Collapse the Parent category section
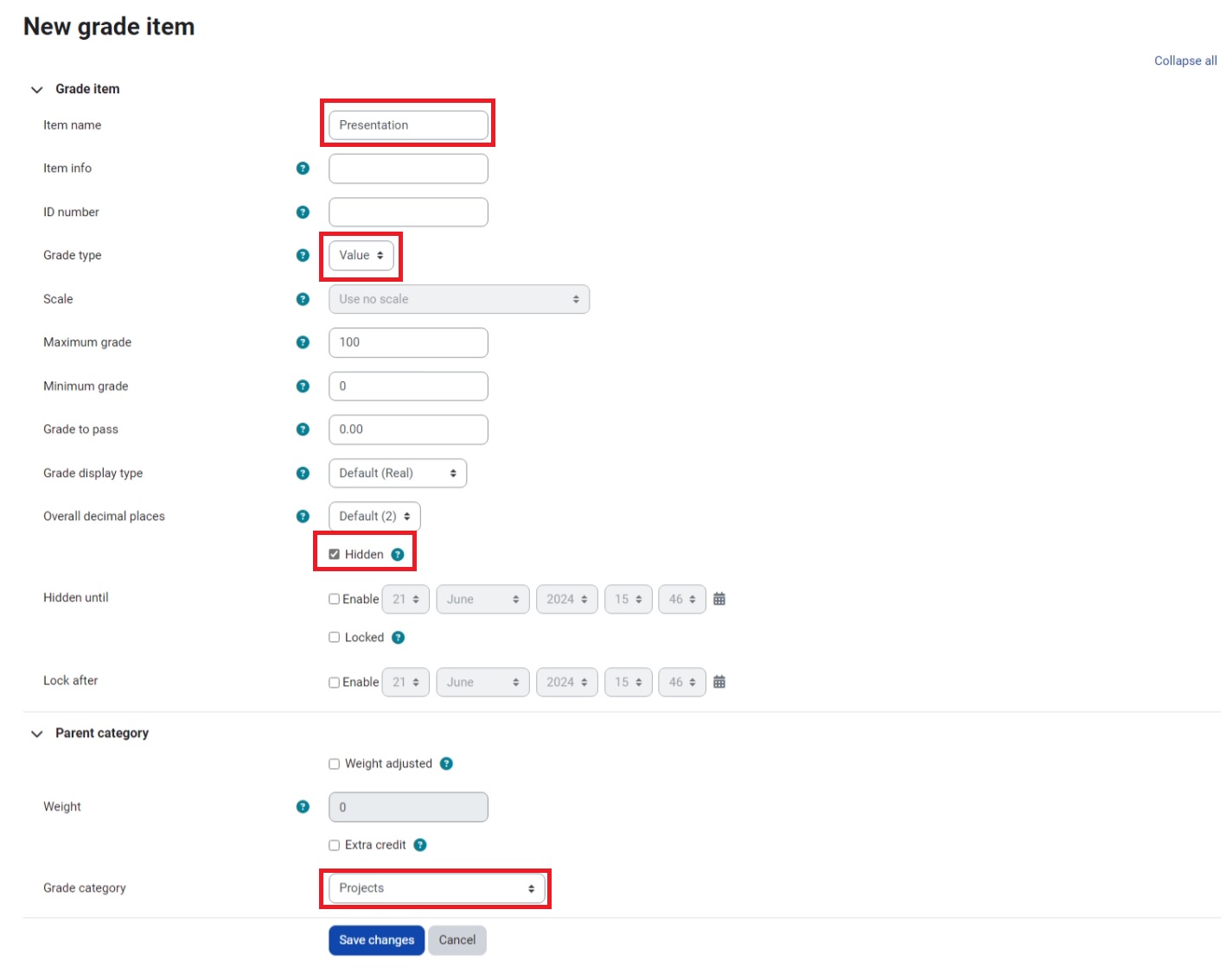The width and height of the screenshot is (1226, 980). point(37,734)
